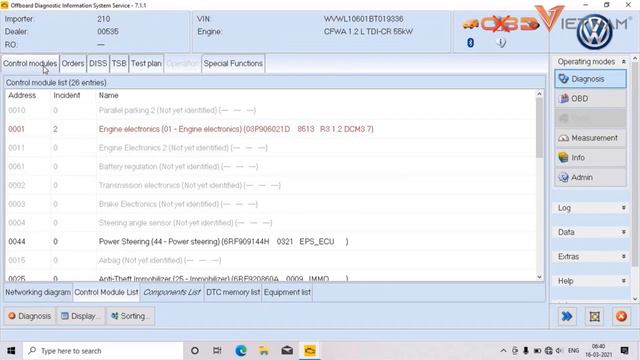Image resolution: width=640 pixels, height=360 pixels.
Task: Open Task View from taskbar
Action: (x=217, y=351)
